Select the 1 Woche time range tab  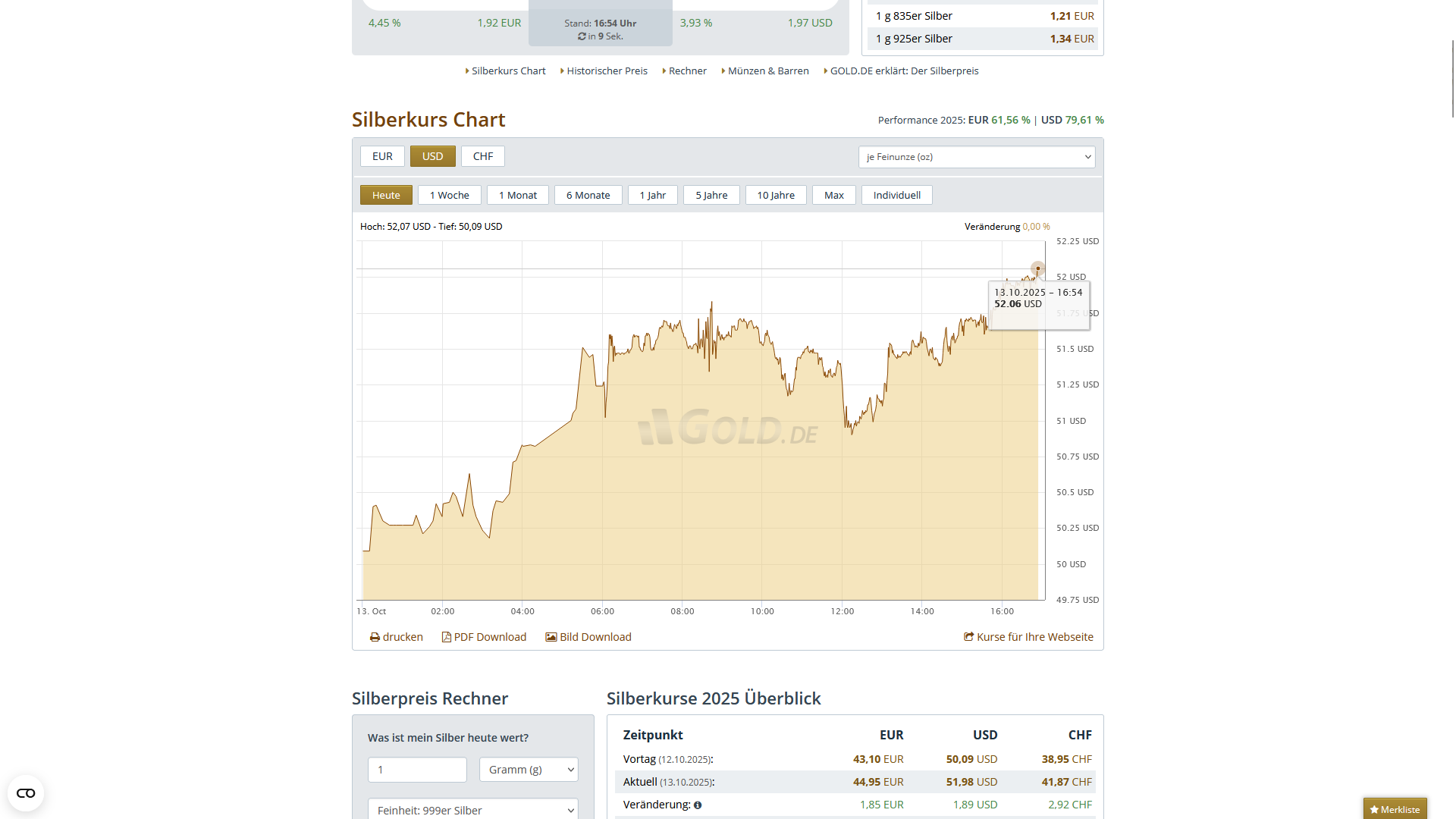click(x=449, y=195)
